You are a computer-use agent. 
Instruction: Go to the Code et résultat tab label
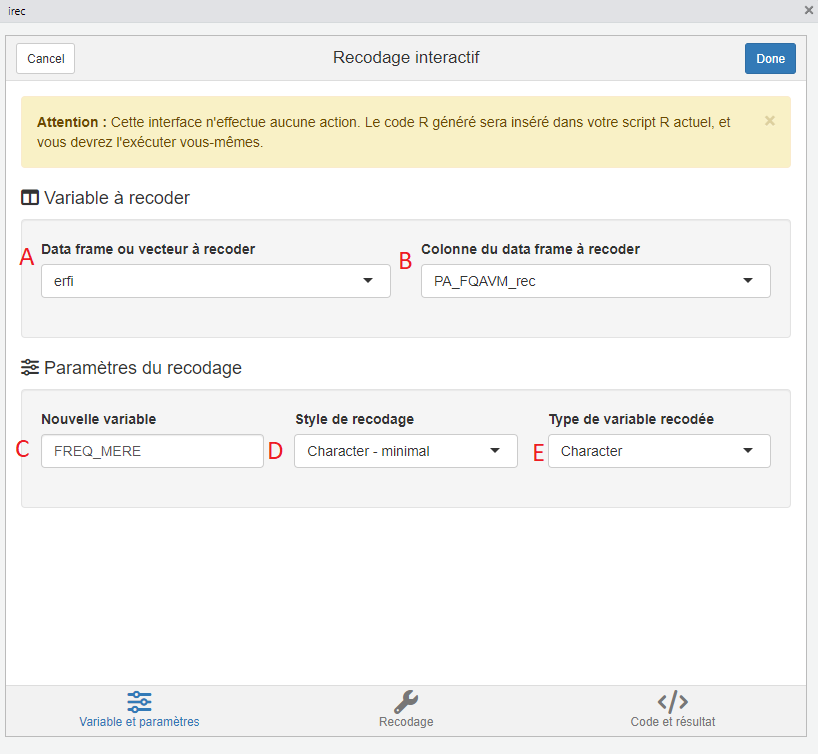point(672,722)
